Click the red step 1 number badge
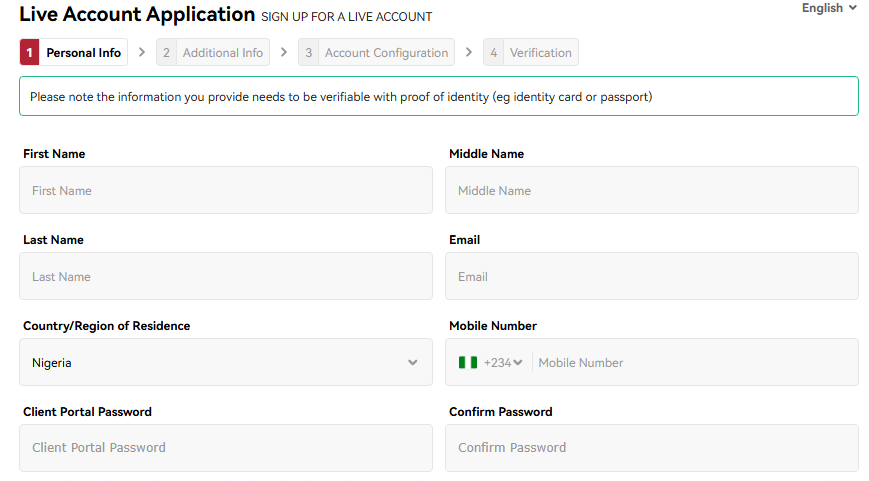Screen dimensions: 869x481 pos(30,53)
